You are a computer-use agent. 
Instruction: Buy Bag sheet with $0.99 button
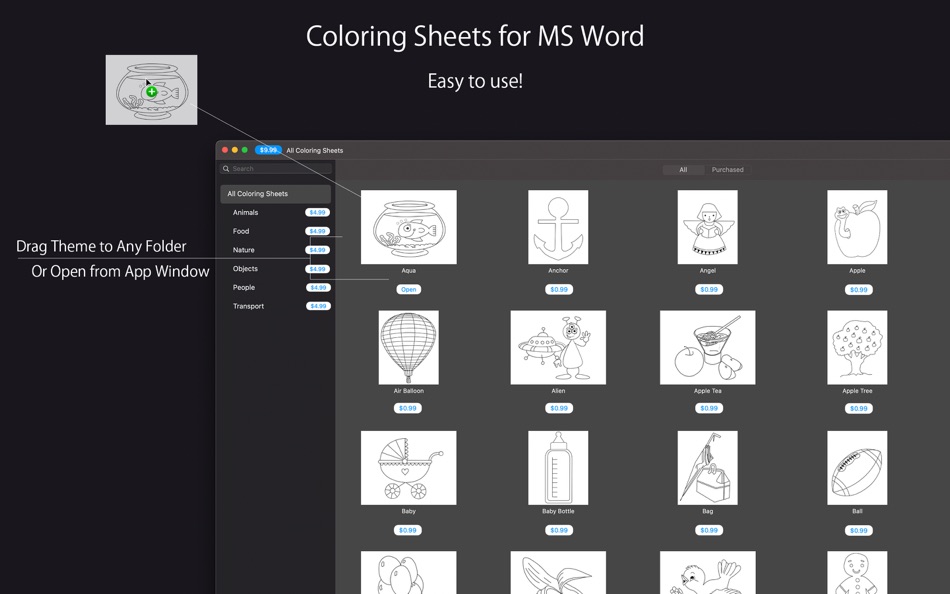click(708, 530)
